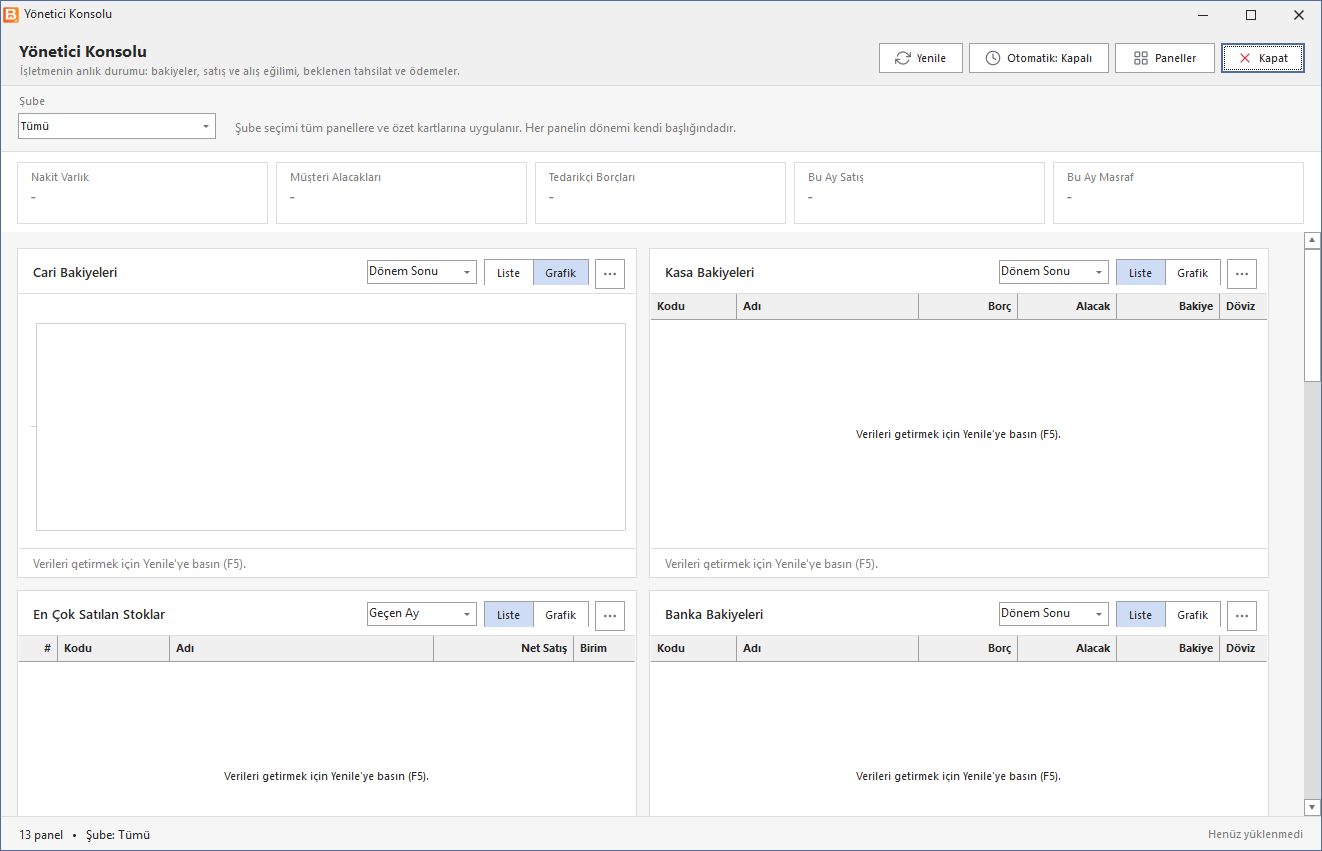Click the panel list scrollbar down arrow
This screenshot has width=1322, height=851.
tap(1312, 807)
